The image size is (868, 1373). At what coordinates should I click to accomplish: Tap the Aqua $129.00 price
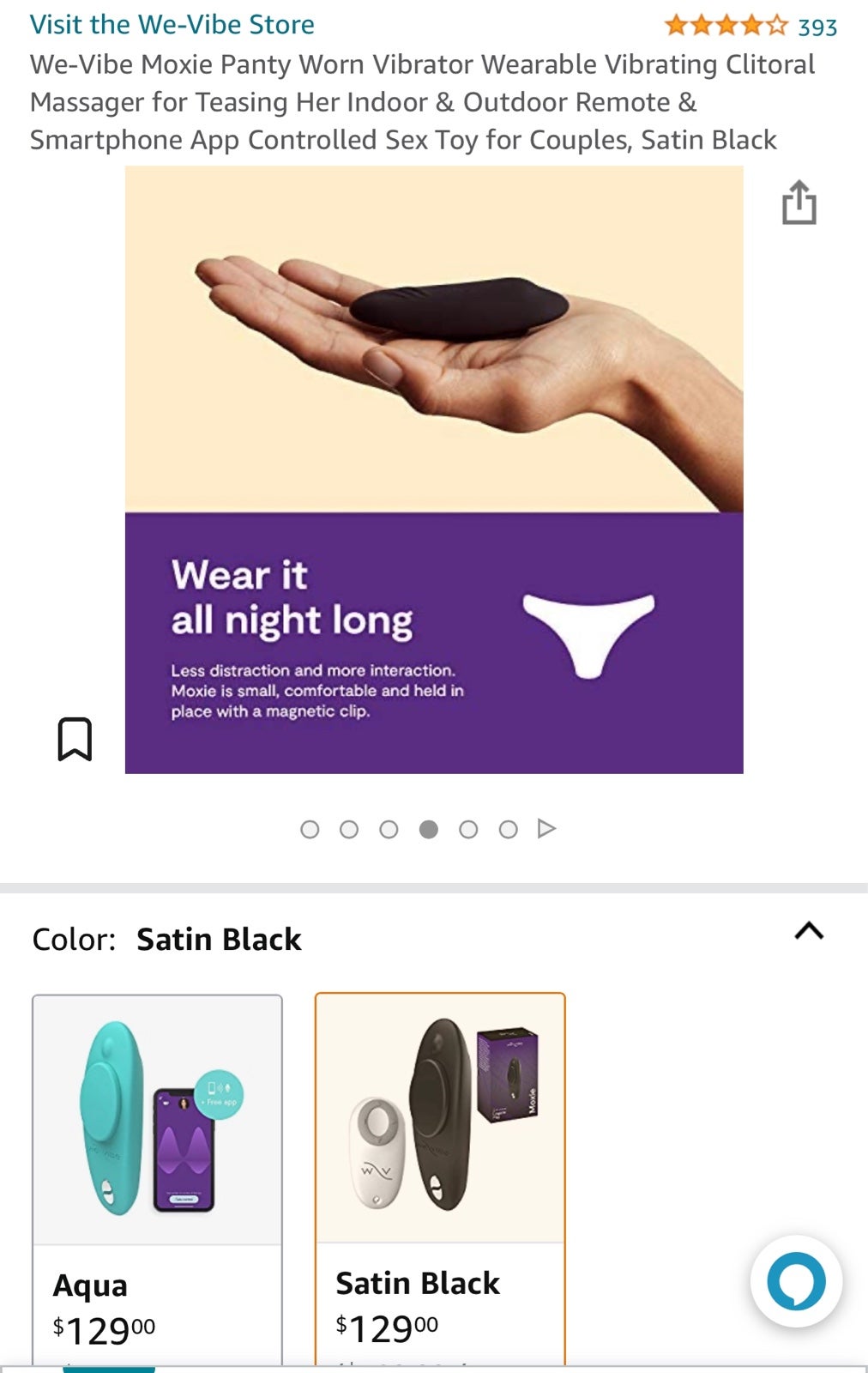(x=104, y=1330)
